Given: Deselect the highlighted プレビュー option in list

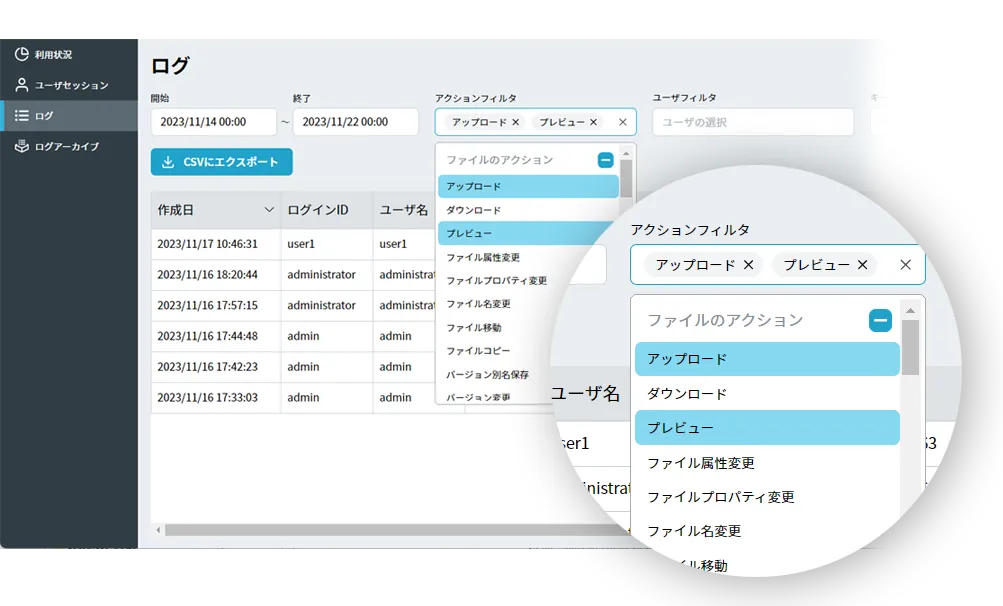Looking at the screenshot, I should [x=527, y=233].
